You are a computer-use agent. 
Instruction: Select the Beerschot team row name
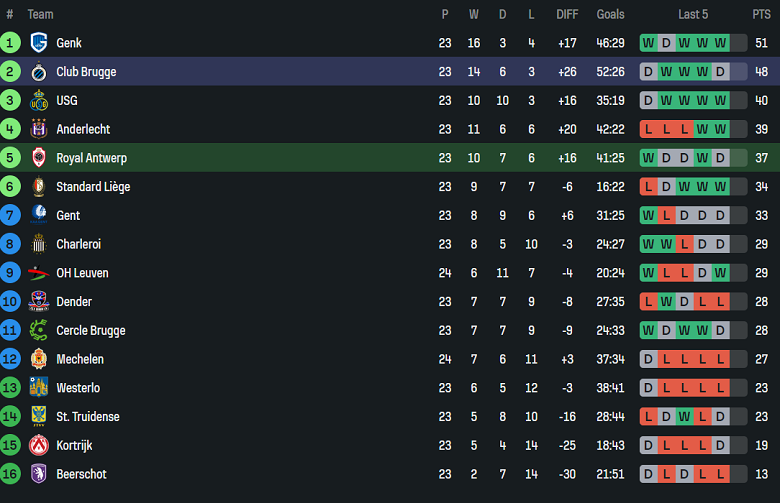tap(81, 474)
